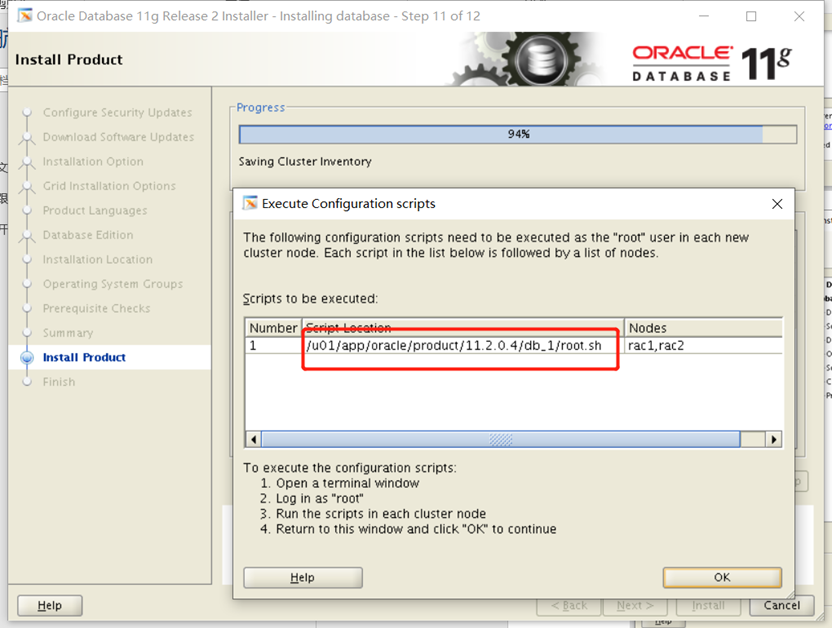The image size is (832, 628).
Task: Select Installation Location step
Action: [98, 259]
